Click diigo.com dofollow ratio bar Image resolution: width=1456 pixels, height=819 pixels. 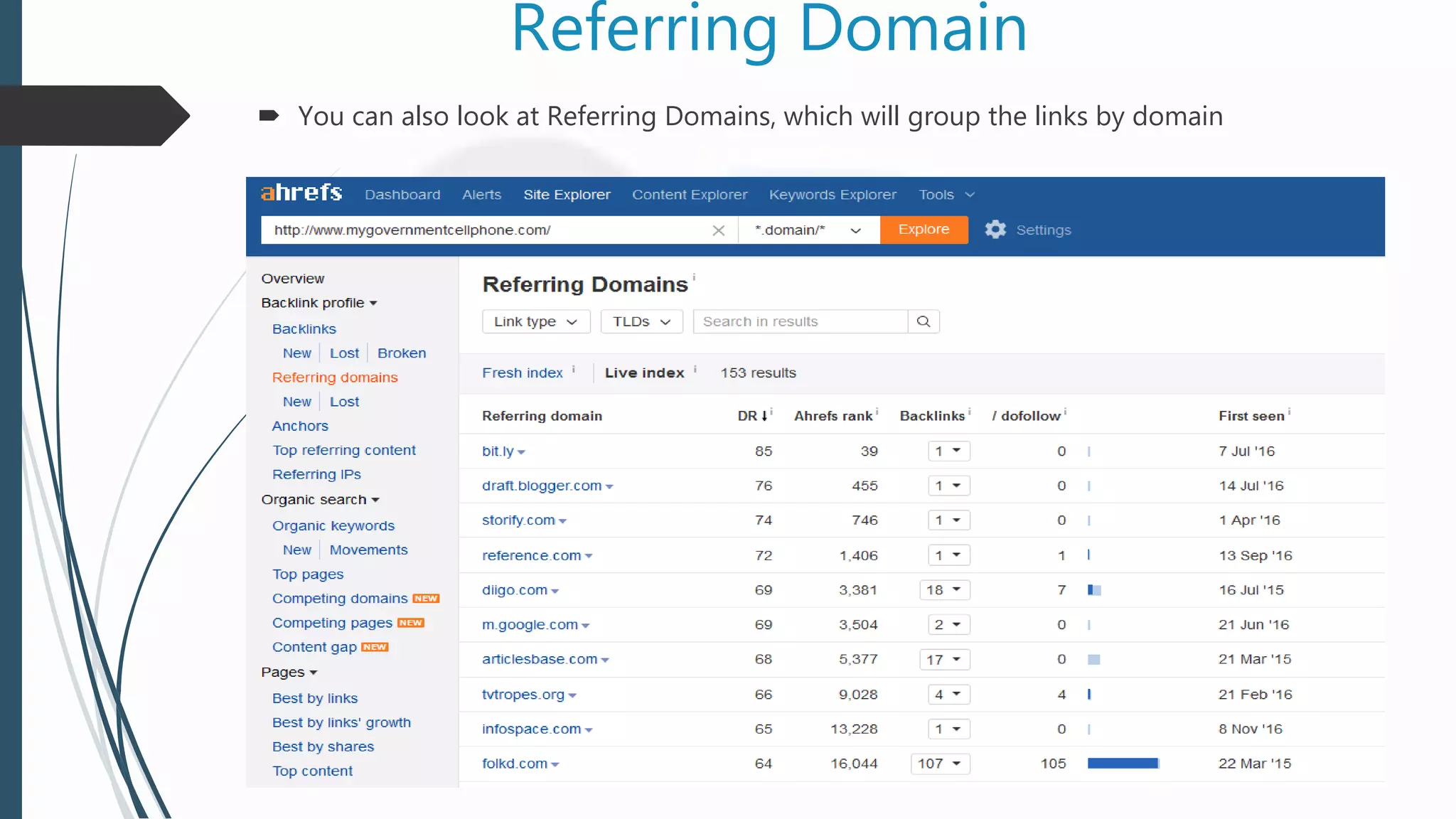pos(1094,590)
